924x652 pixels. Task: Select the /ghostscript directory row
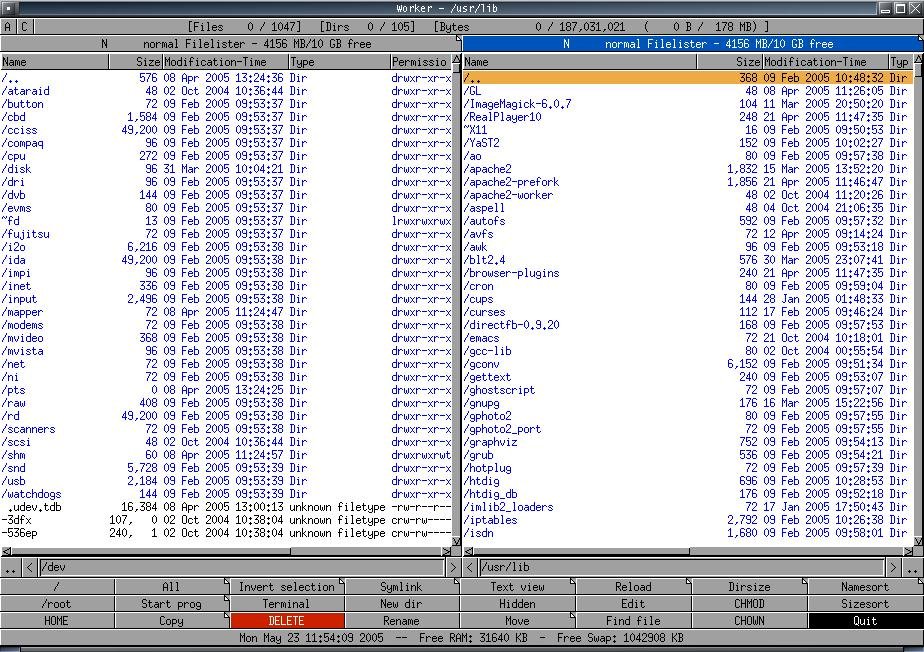coord(688,390)
